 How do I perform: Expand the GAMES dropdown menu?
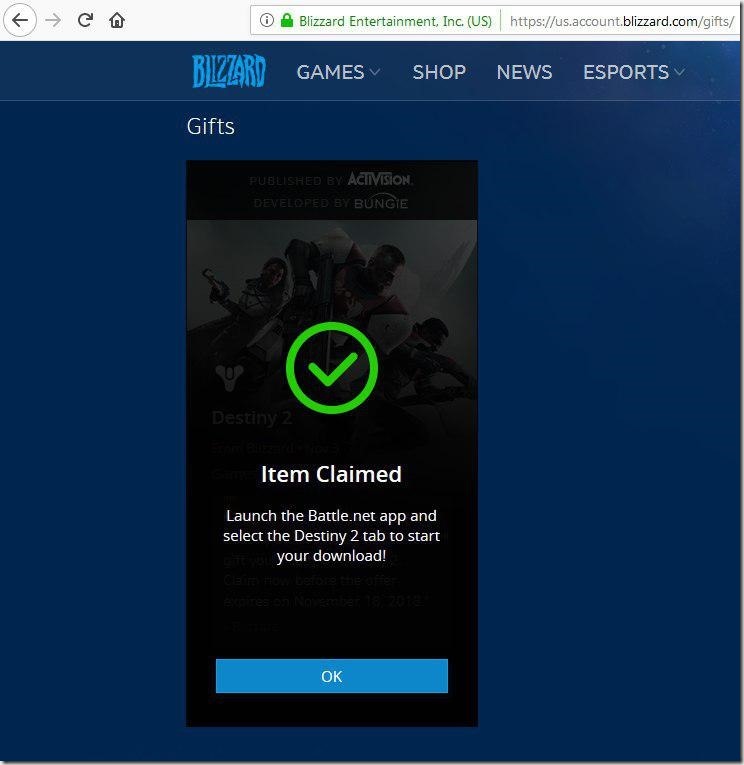point(338,72)
